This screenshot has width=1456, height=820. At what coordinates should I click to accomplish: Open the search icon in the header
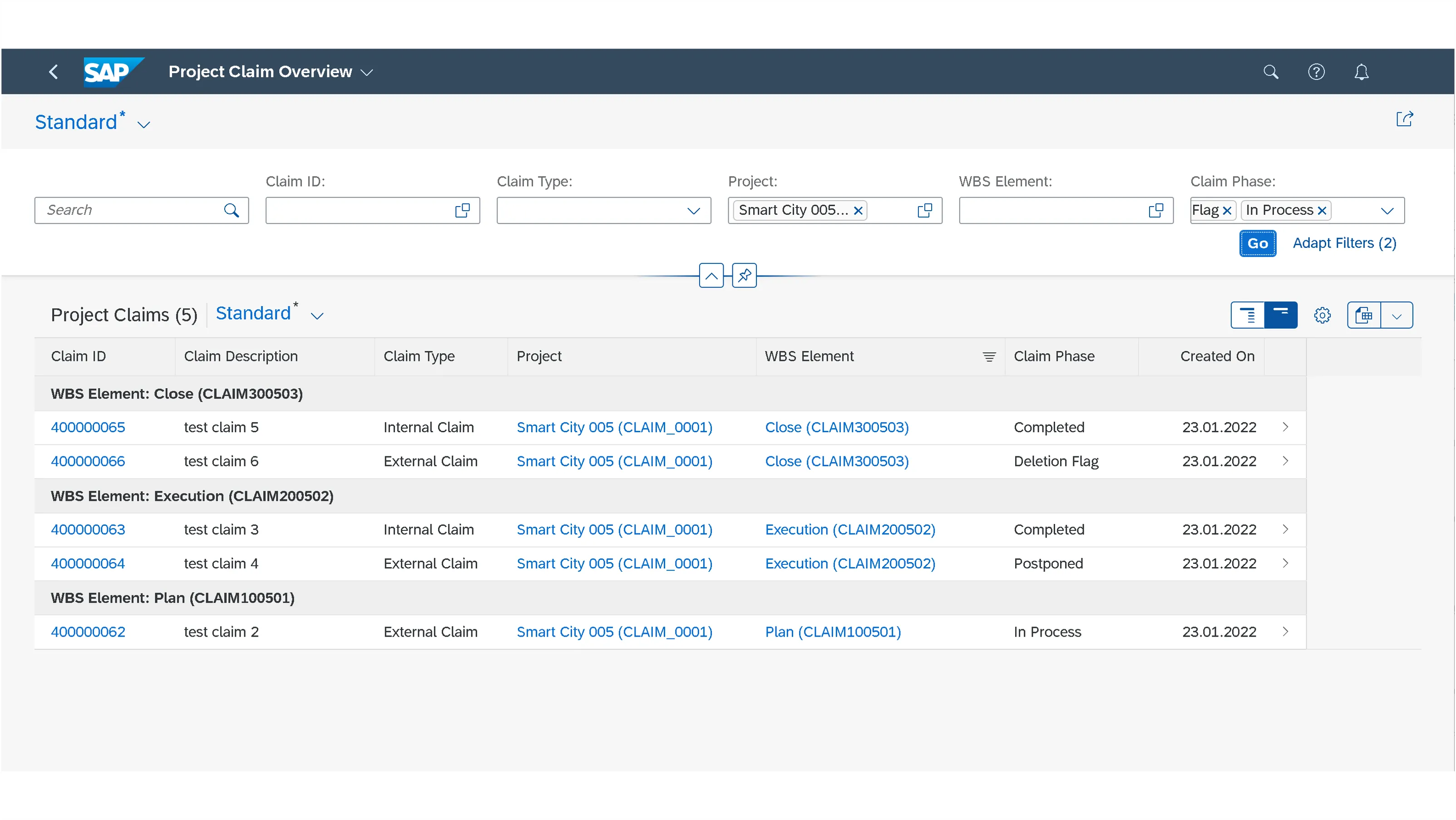pyautogui.click(x=1271, y=71)
